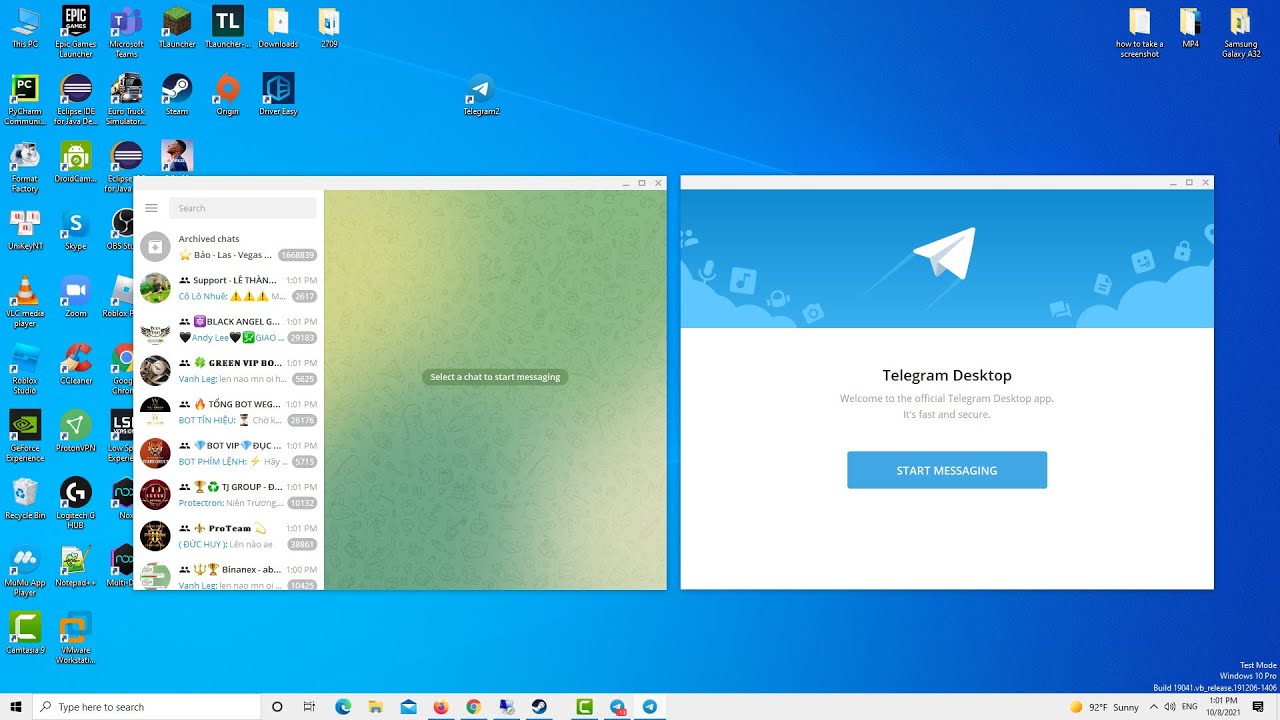Viewport: 1280px width, 720px height.
Task: Open the volume control in system tray
Action: 1171,707
